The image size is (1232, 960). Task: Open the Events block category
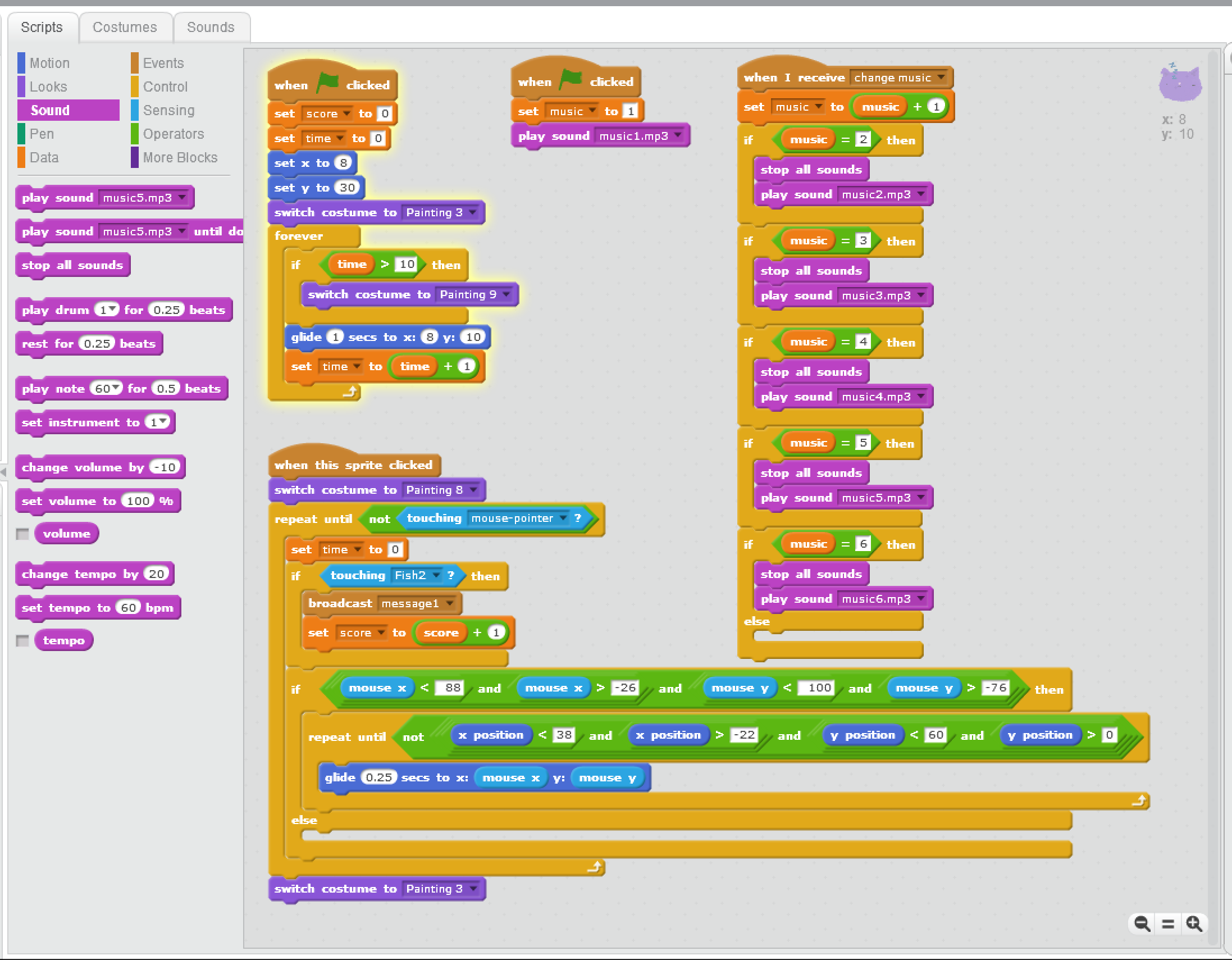point(163,63)
